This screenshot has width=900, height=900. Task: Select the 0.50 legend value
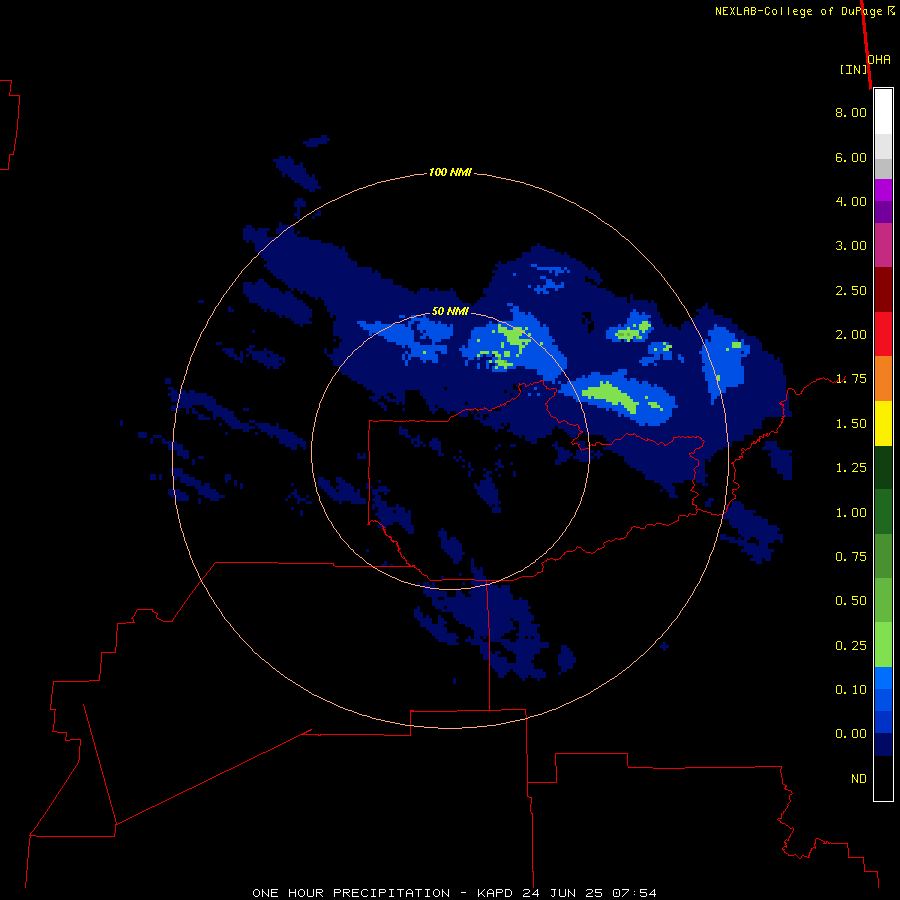coord(851,601)
